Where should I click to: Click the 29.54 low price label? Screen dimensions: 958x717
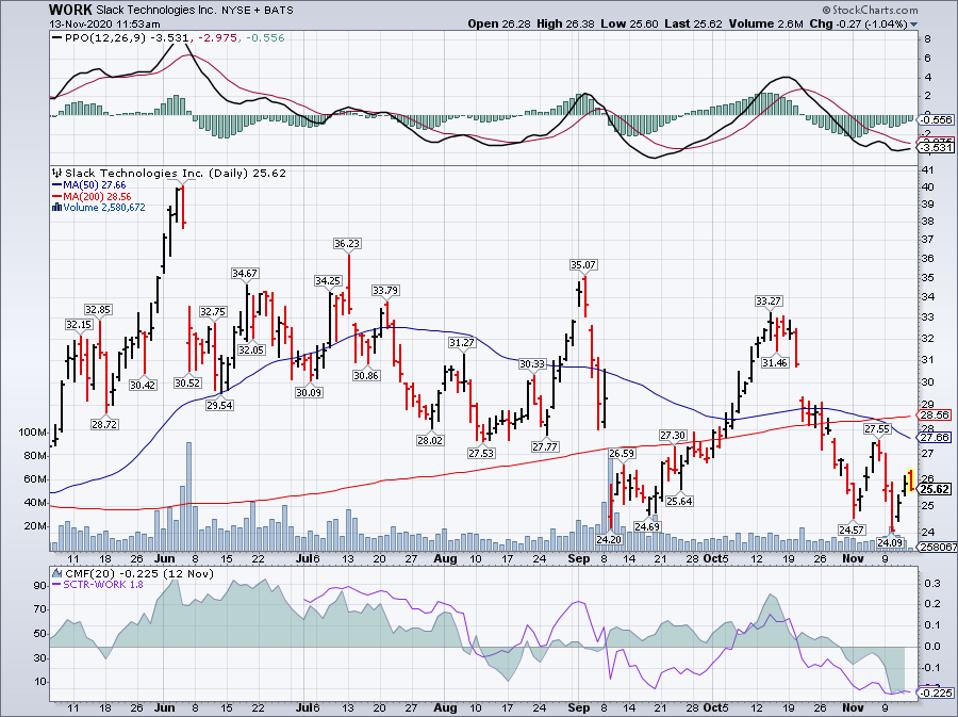point(220,406)
